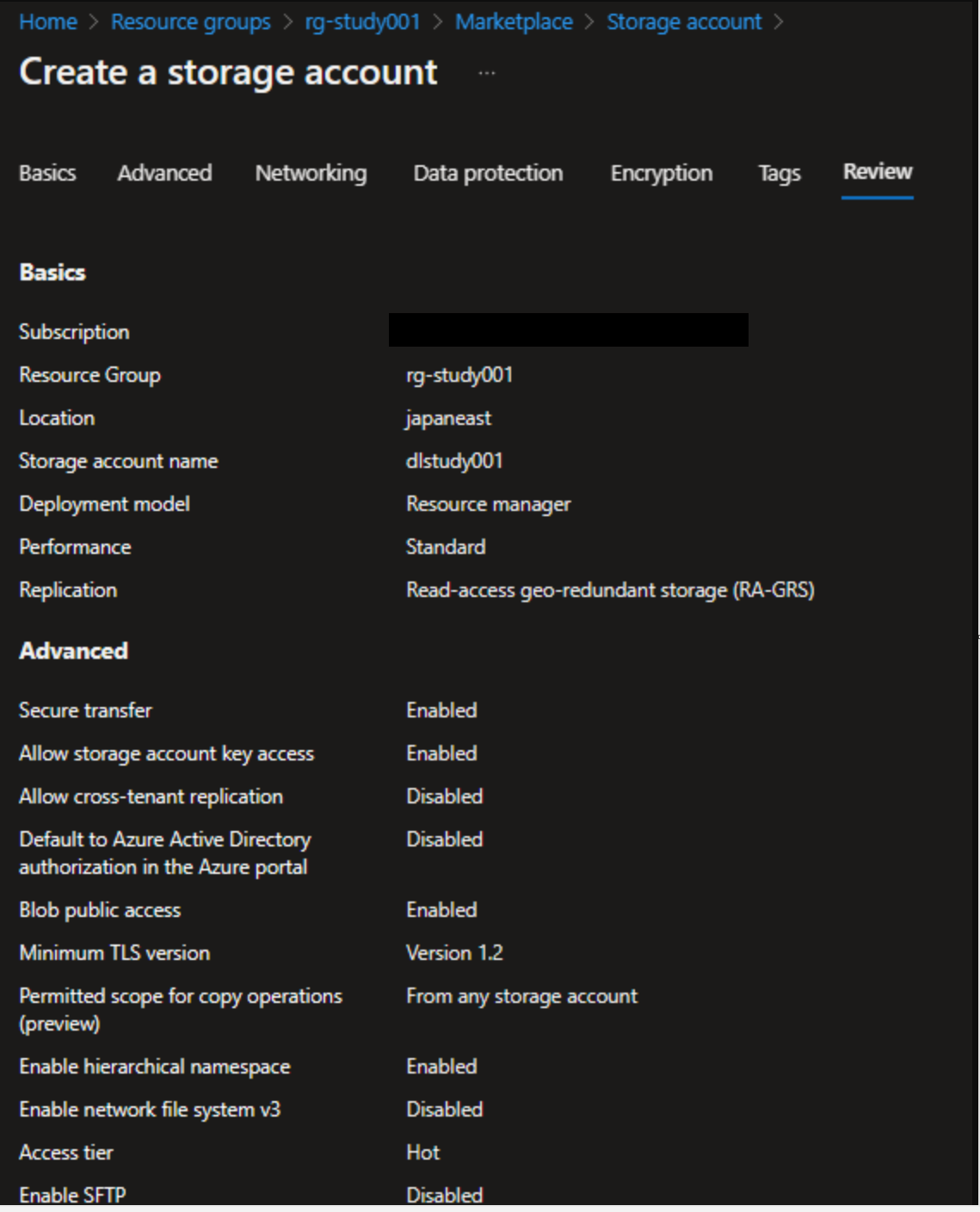Click the Version 1.2 TLS value
The image size is (980, 1212).
click(x=454, y=953)
